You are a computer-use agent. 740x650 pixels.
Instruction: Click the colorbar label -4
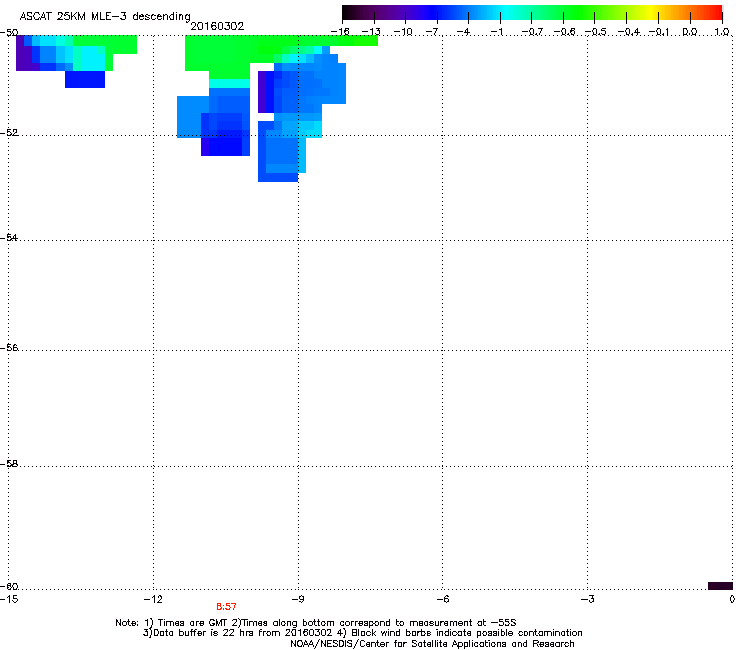465,32
